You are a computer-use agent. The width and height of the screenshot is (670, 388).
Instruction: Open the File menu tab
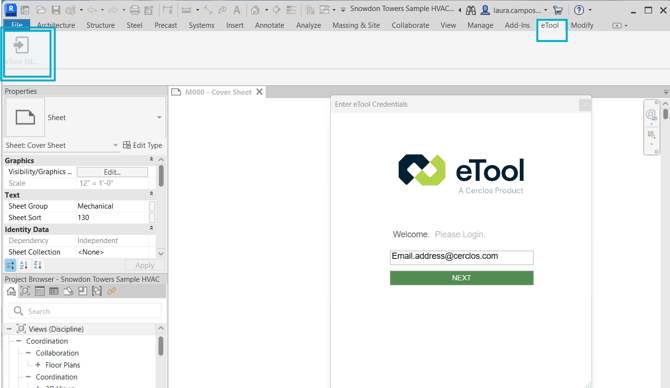(17, 25)
